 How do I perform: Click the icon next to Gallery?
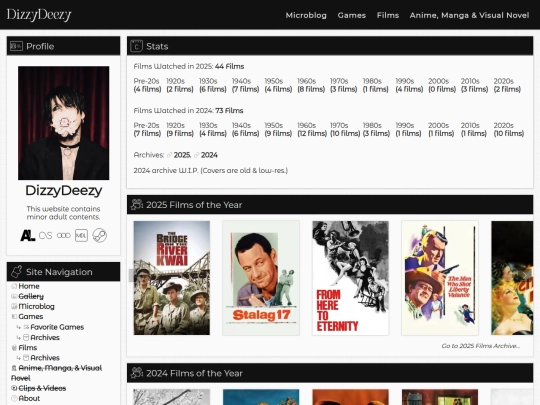(x=14, y=296)
